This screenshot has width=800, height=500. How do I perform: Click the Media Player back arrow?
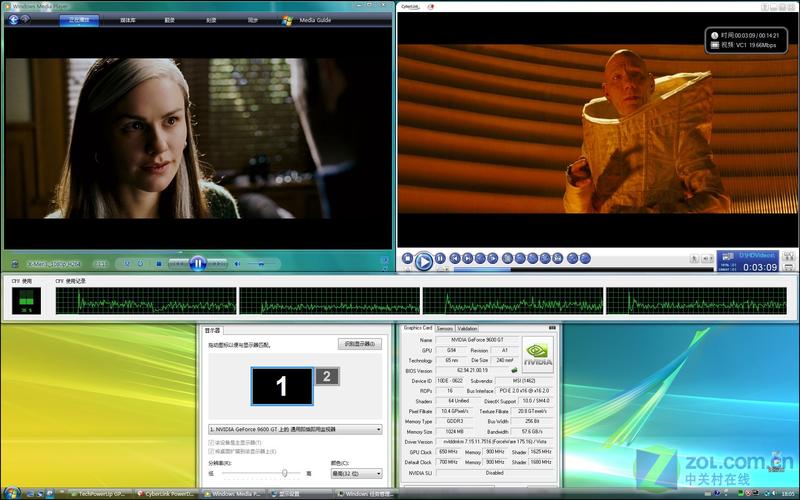click(14, 19)
